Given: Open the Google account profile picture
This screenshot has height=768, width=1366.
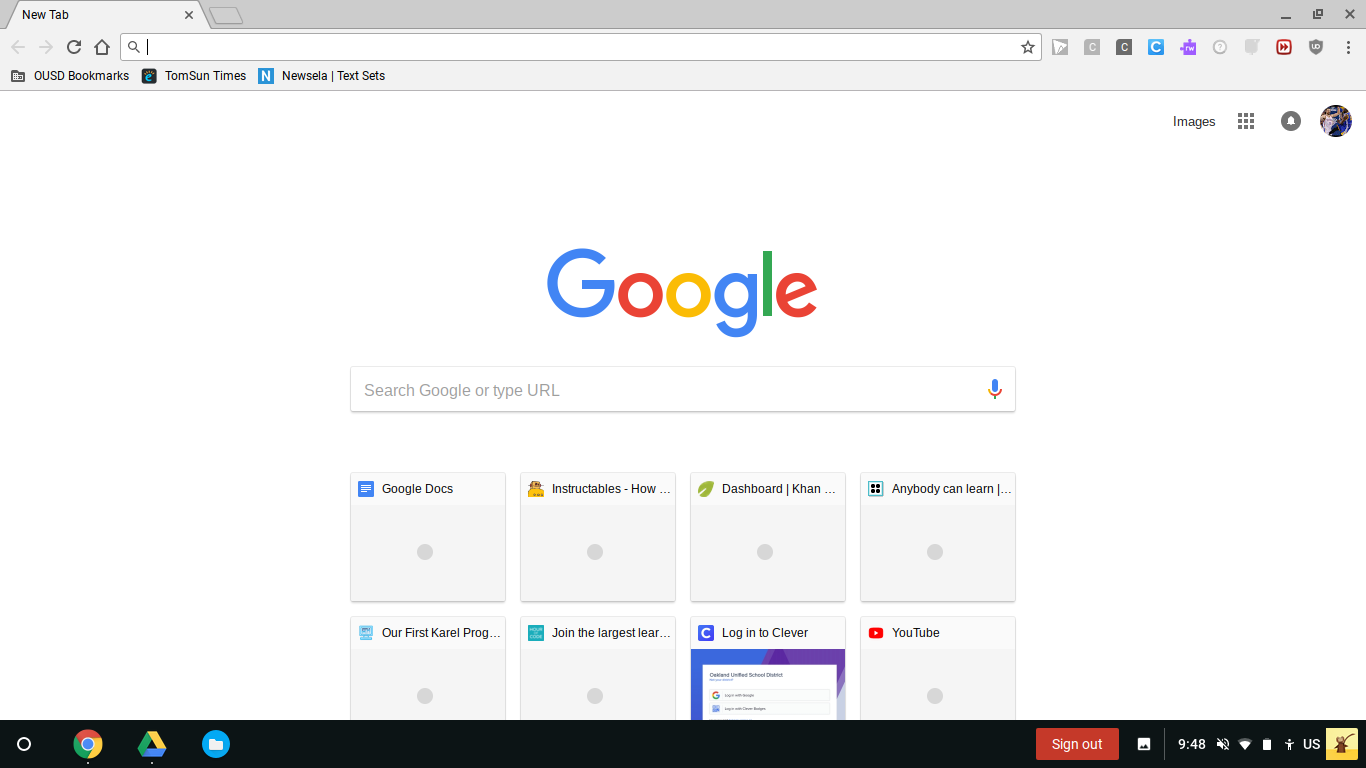Looking at the screenshot, I should (x=1336, y=121).
